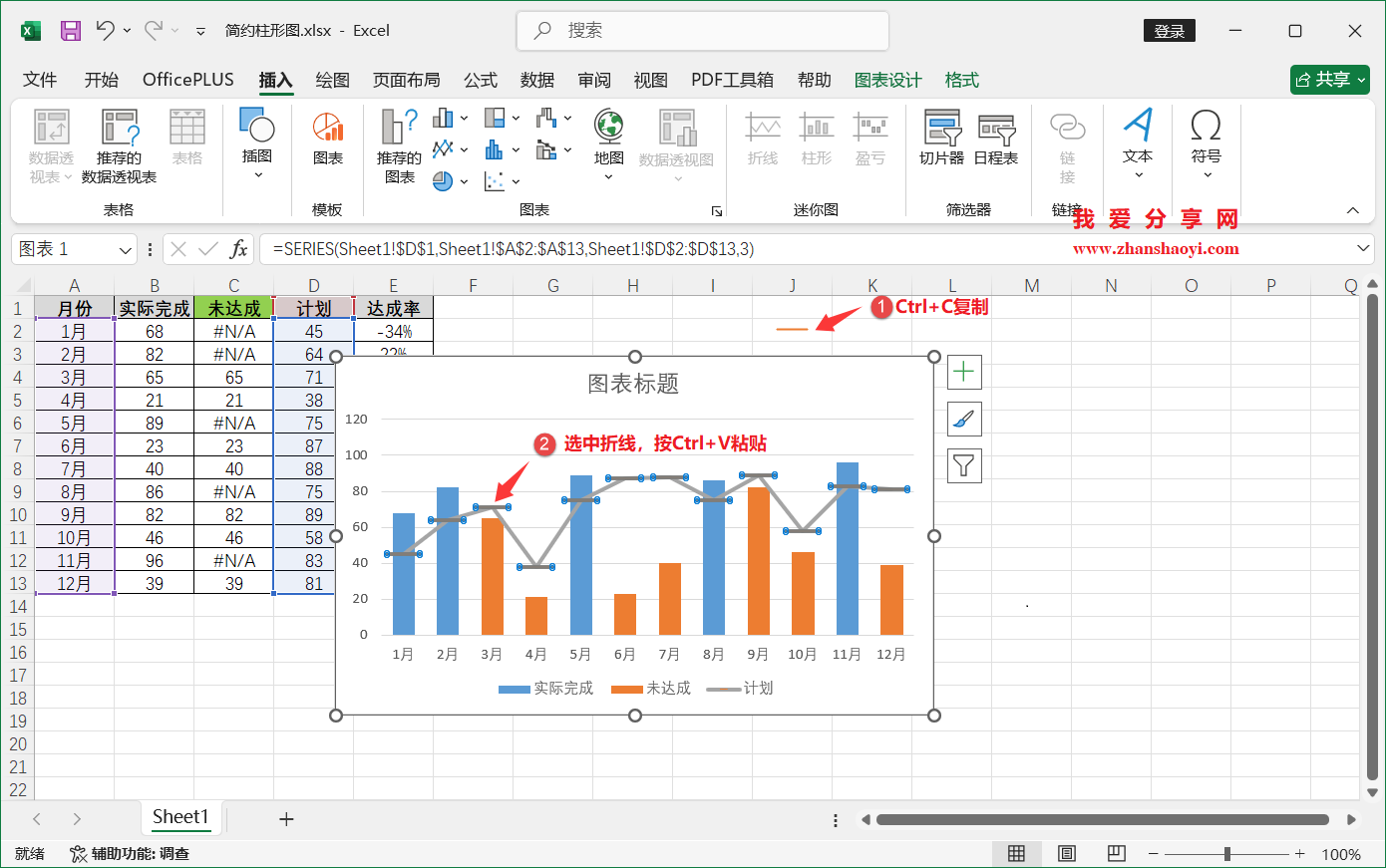Switch to the 图表设计 ribbon tab
The height and width of the screenshot is (868, 1386).
(887, 80)
